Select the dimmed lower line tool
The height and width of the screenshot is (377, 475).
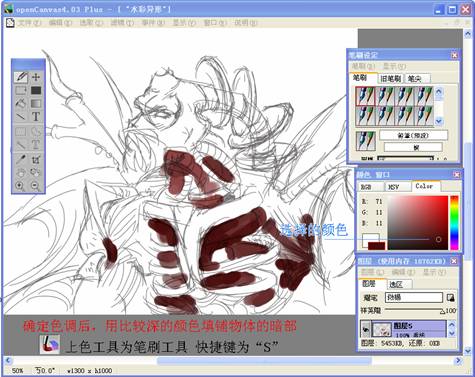(21, 145)
